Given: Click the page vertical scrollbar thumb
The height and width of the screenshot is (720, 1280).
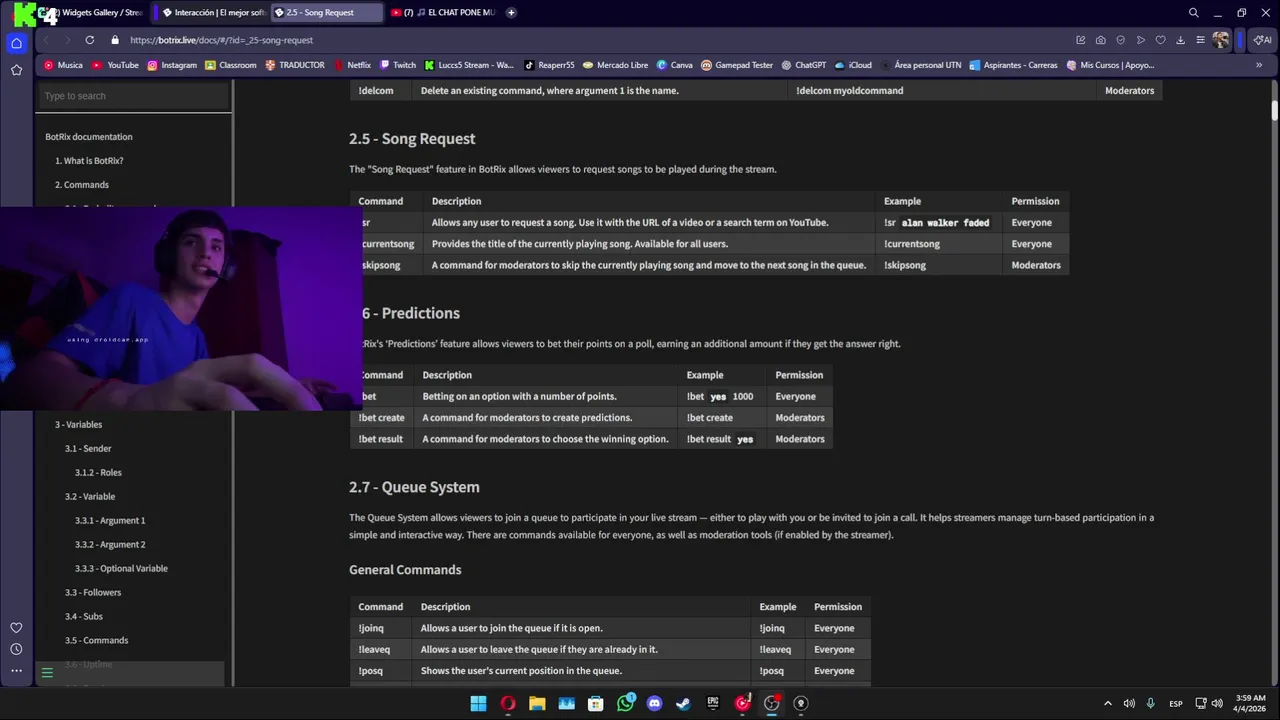Looking at the screenshot, I should (x=1275, y=109).
